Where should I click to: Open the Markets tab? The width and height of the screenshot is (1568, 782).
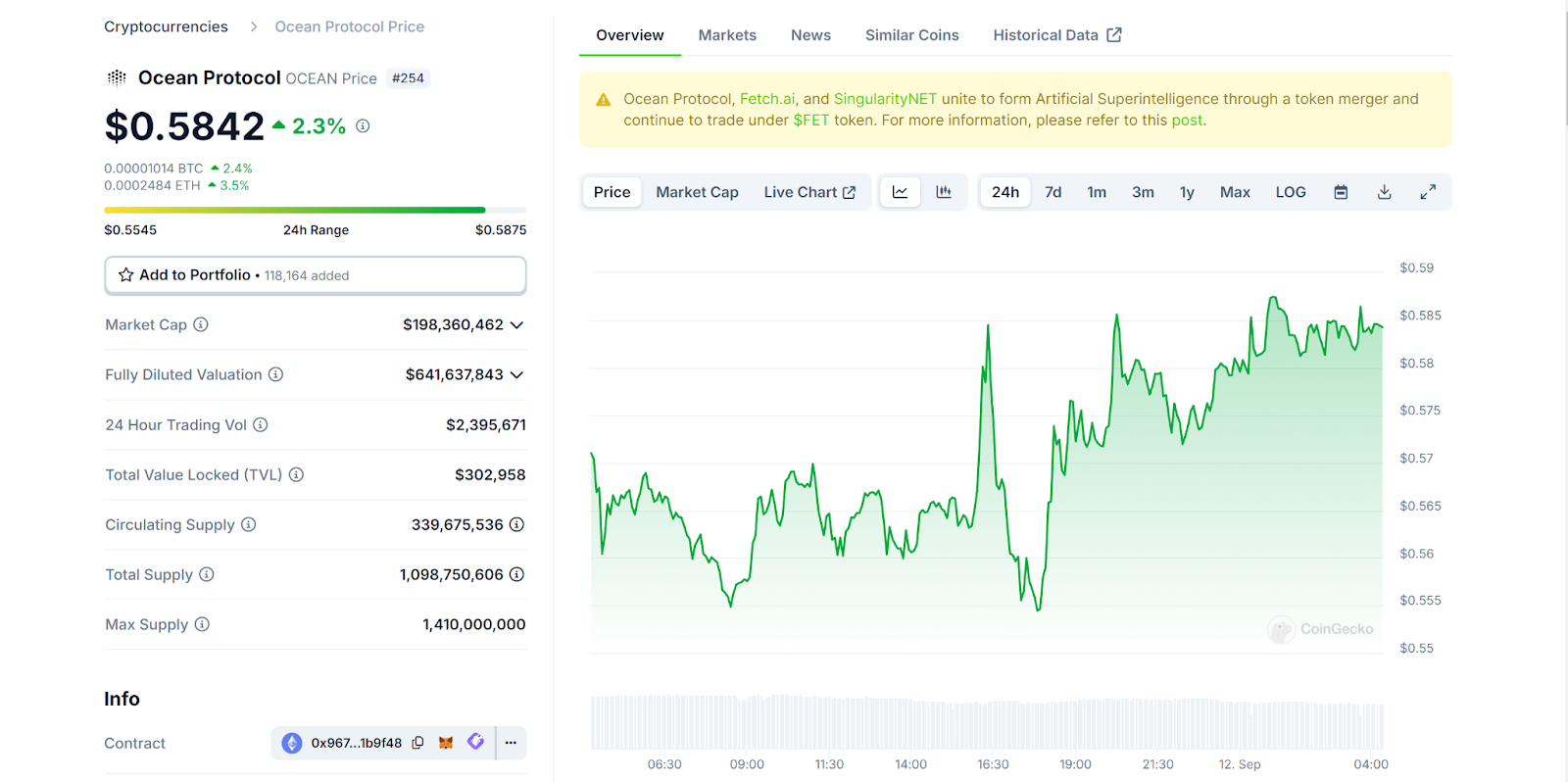[x=727, y=35]
